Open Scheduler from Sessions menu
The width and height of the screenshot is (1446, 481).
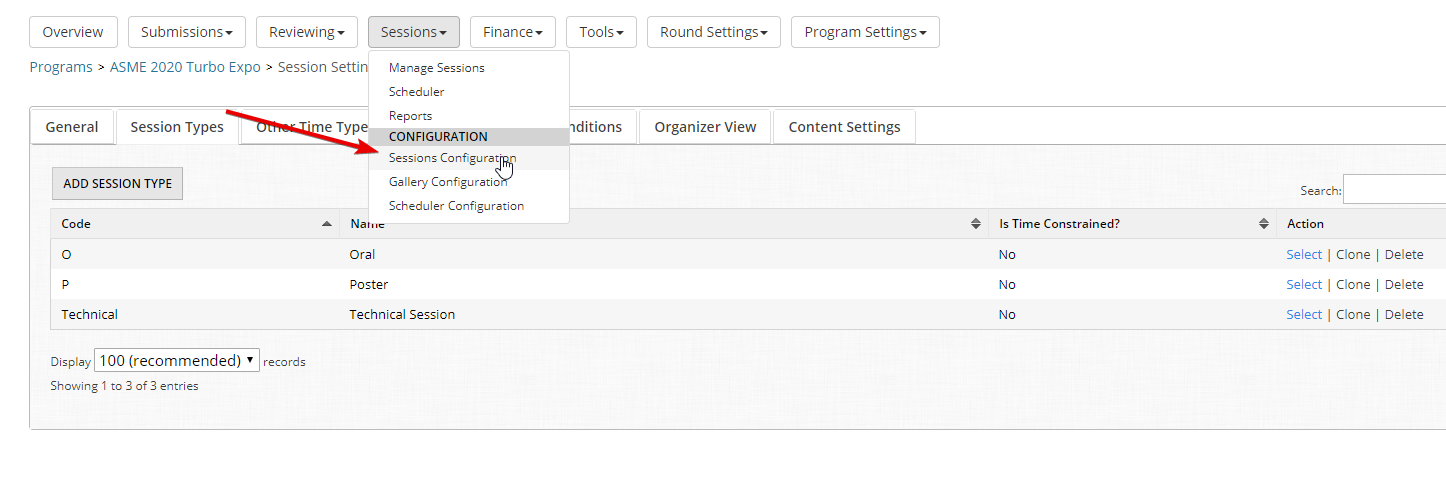click(x=416, y=92)
